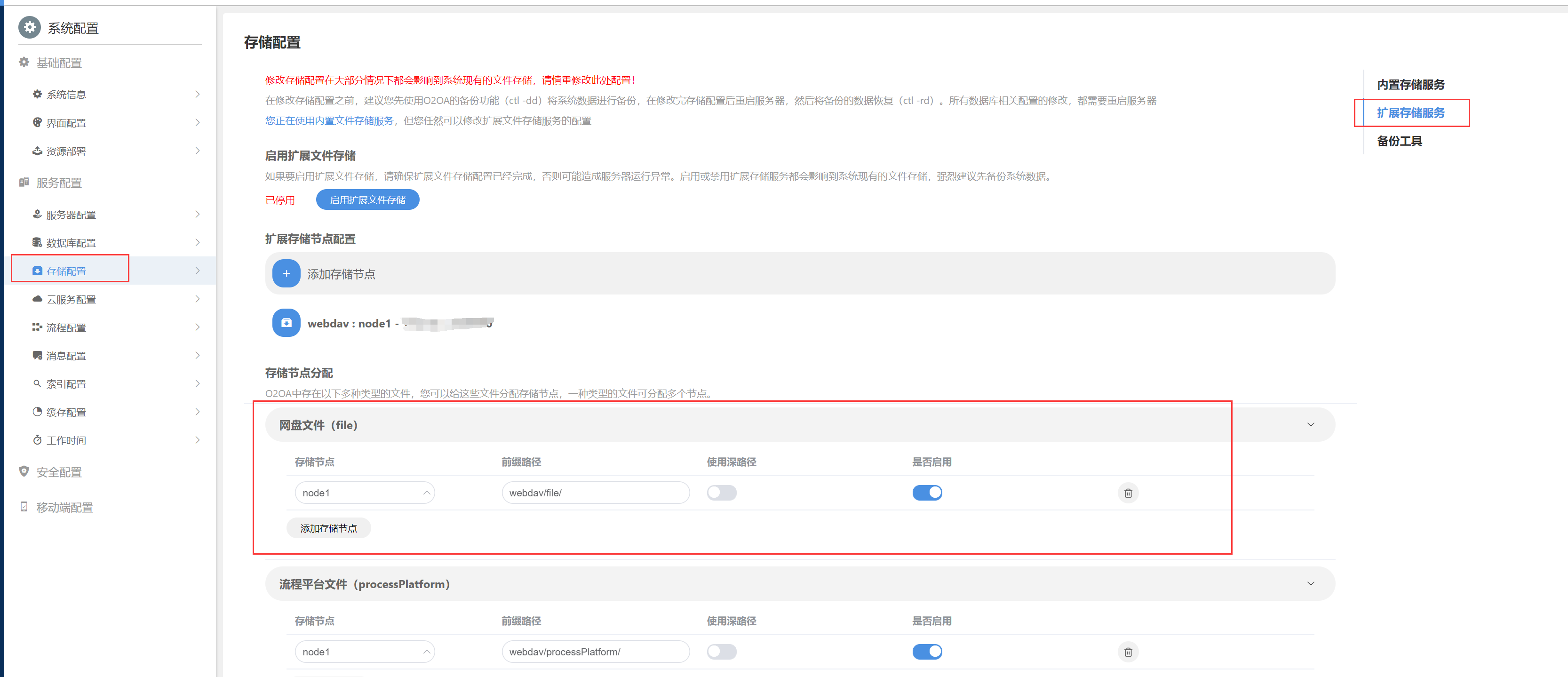Click the 数据库配置 database icon
The image size is (1568, 677).
coord(37,242)
